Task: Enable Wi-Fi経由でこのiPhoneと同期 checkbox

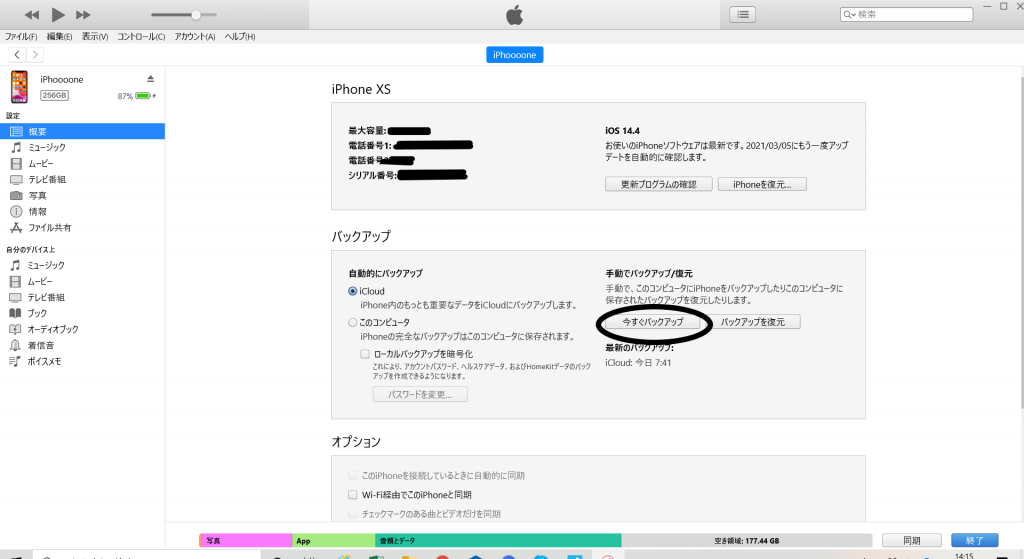Action: (353, 494)
